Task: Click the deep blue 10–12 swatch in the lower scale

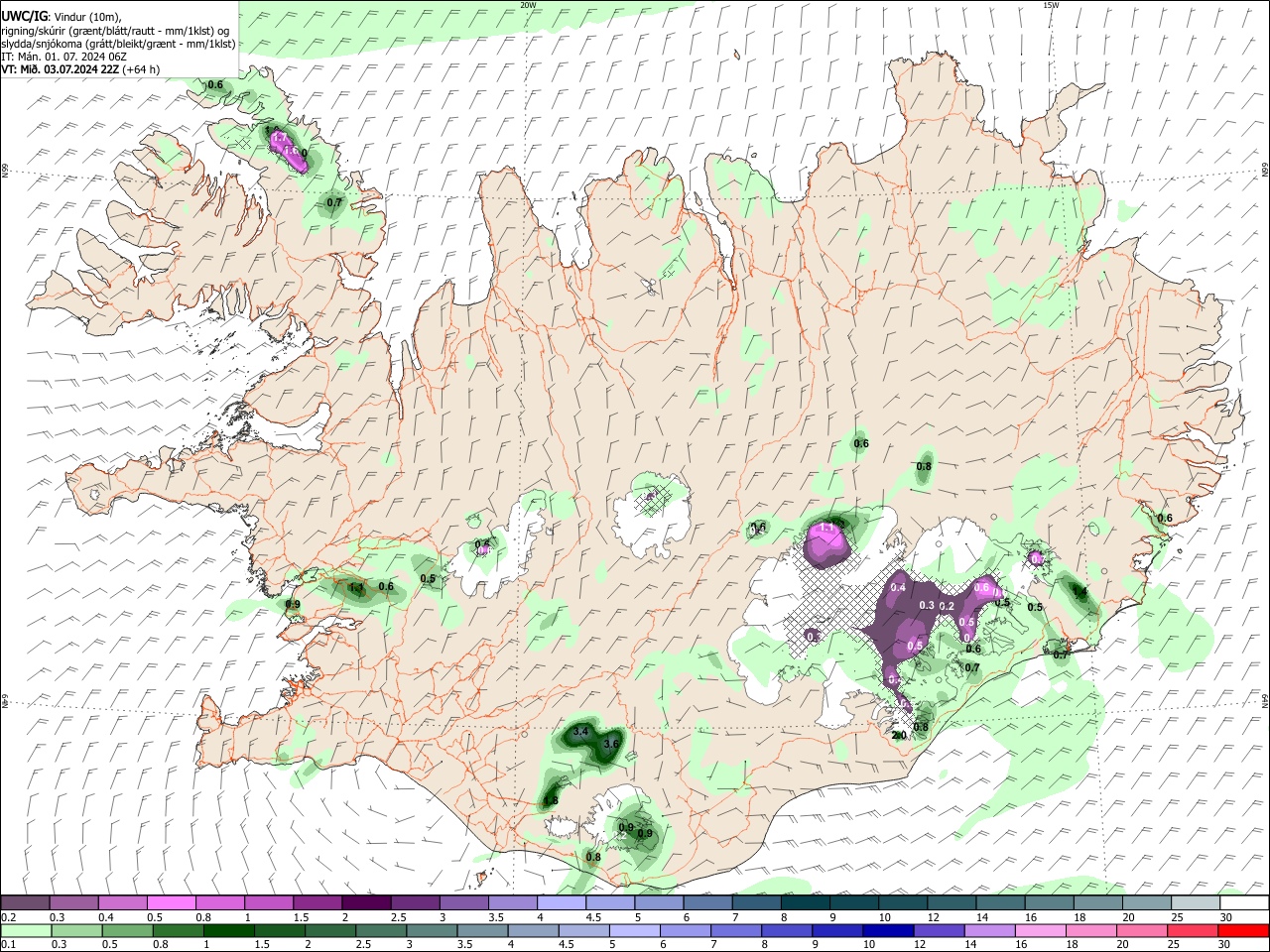Action: 888,931
